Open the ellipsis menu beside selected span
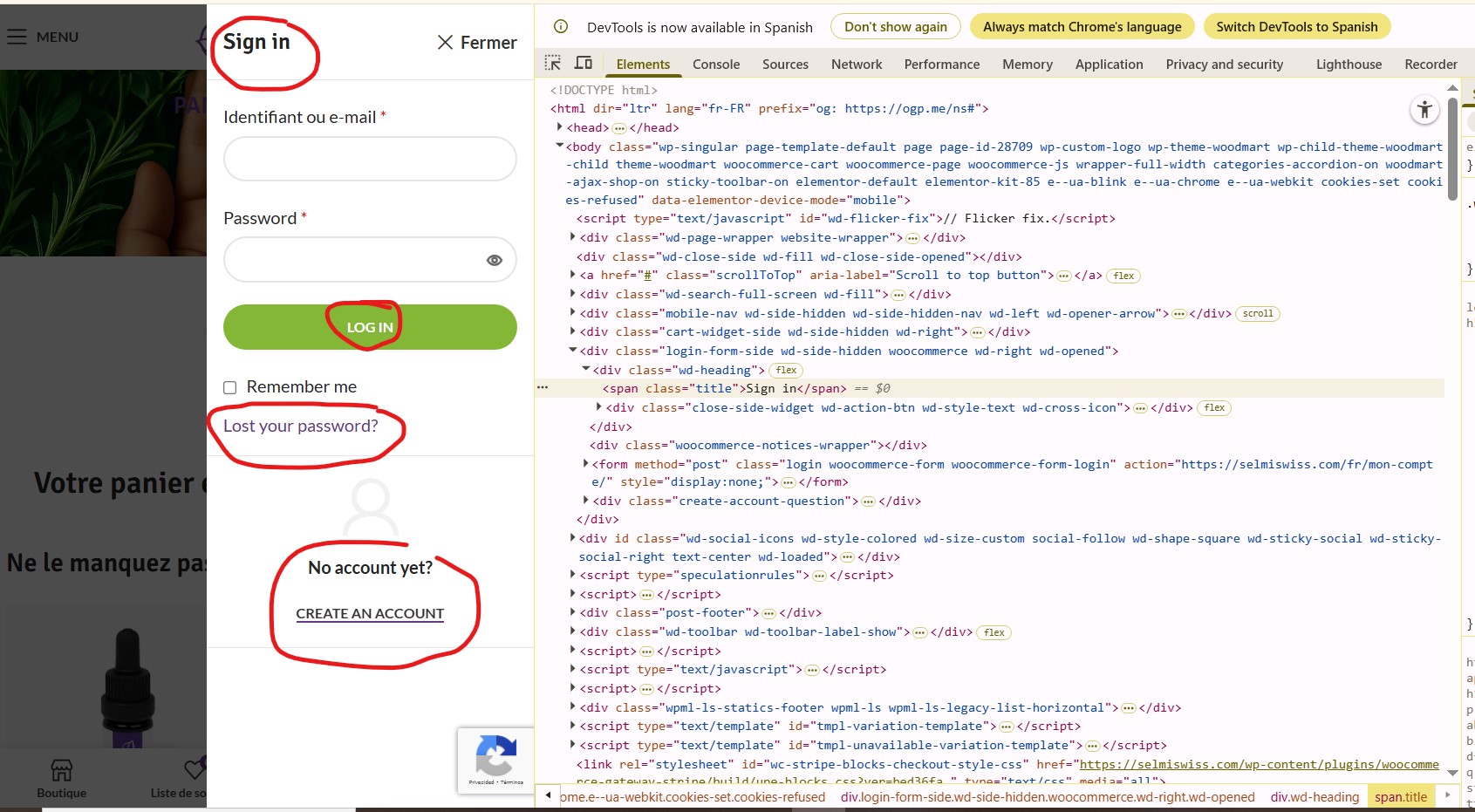This screenshot has width=1475, height=812. click(543, 387)
